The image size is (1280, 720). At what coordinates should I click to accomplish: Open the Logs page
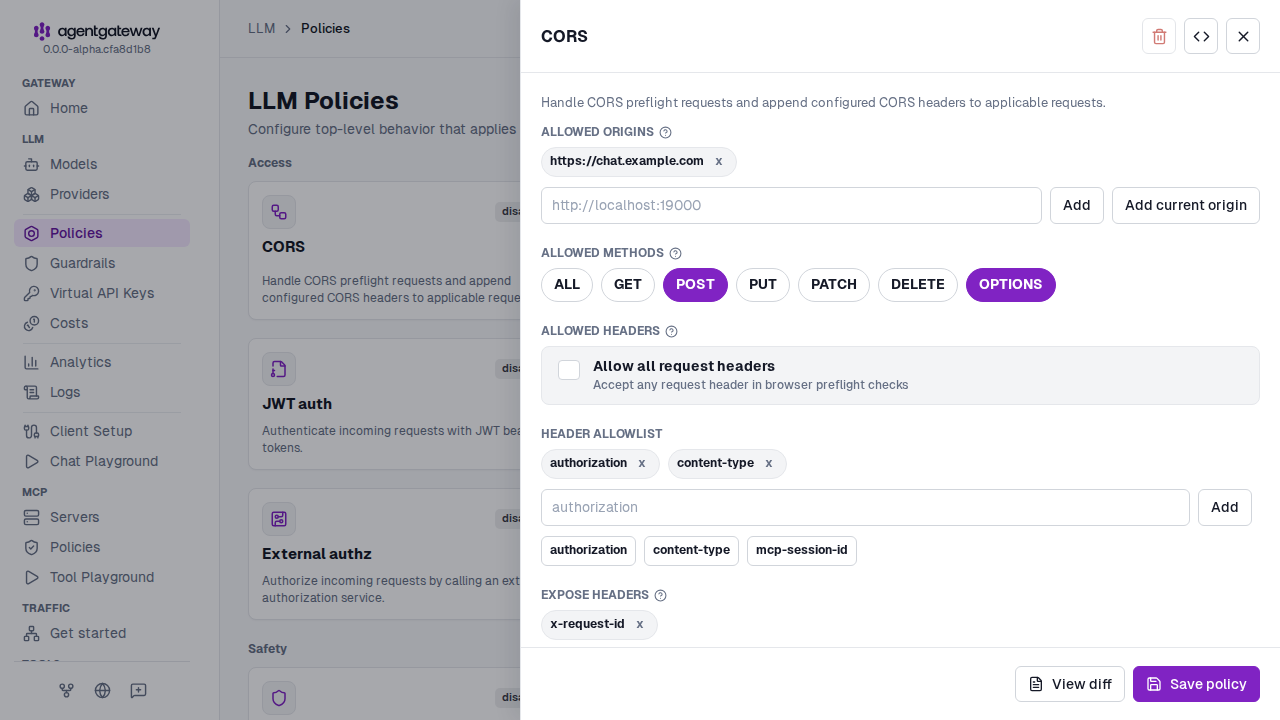pyautogui.click(x=101, y=392)
